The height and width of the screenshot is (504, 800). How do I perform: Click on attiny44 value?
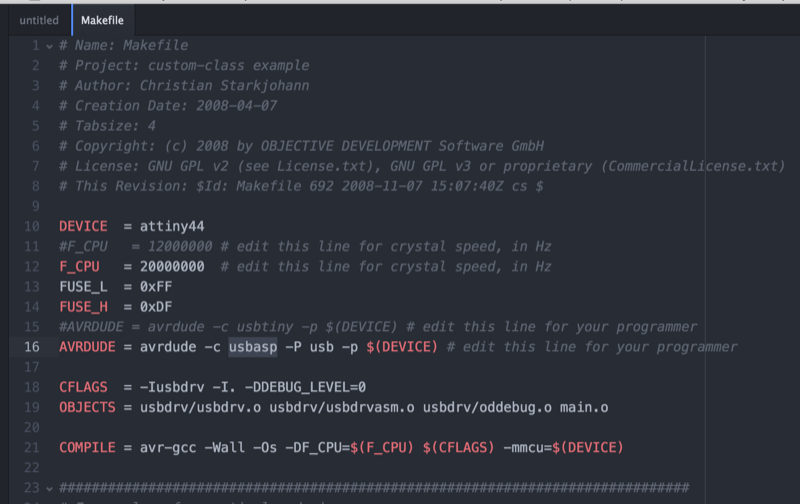(x=172, y=226)
